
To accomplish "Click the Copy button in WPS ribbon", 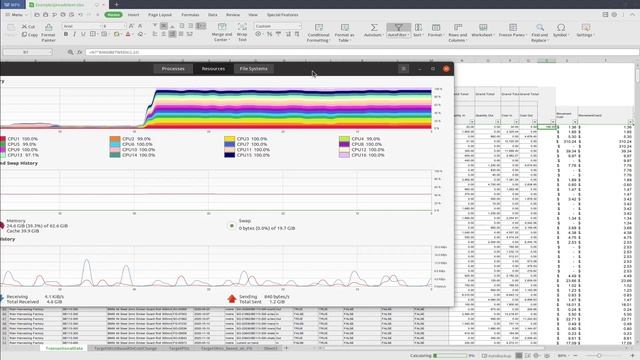I will (29, 35).
